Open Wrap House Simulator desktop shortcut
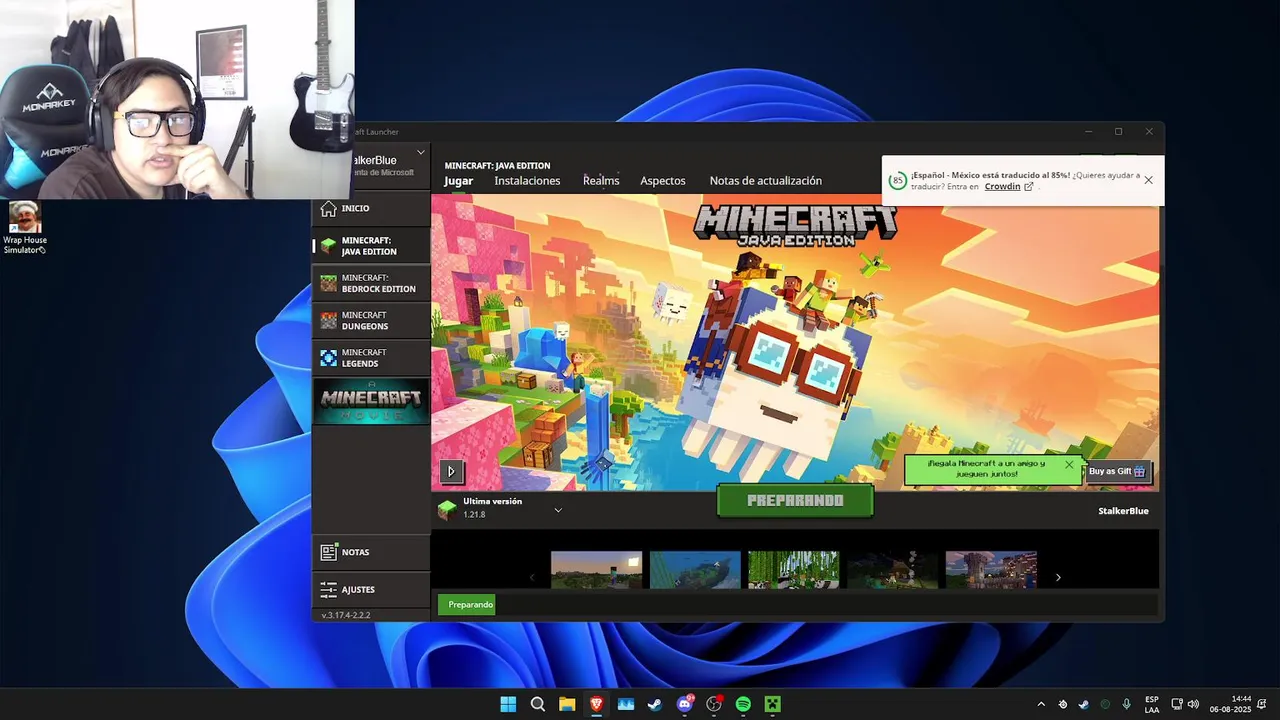The image size is (1280, 720). pos(25,228)
